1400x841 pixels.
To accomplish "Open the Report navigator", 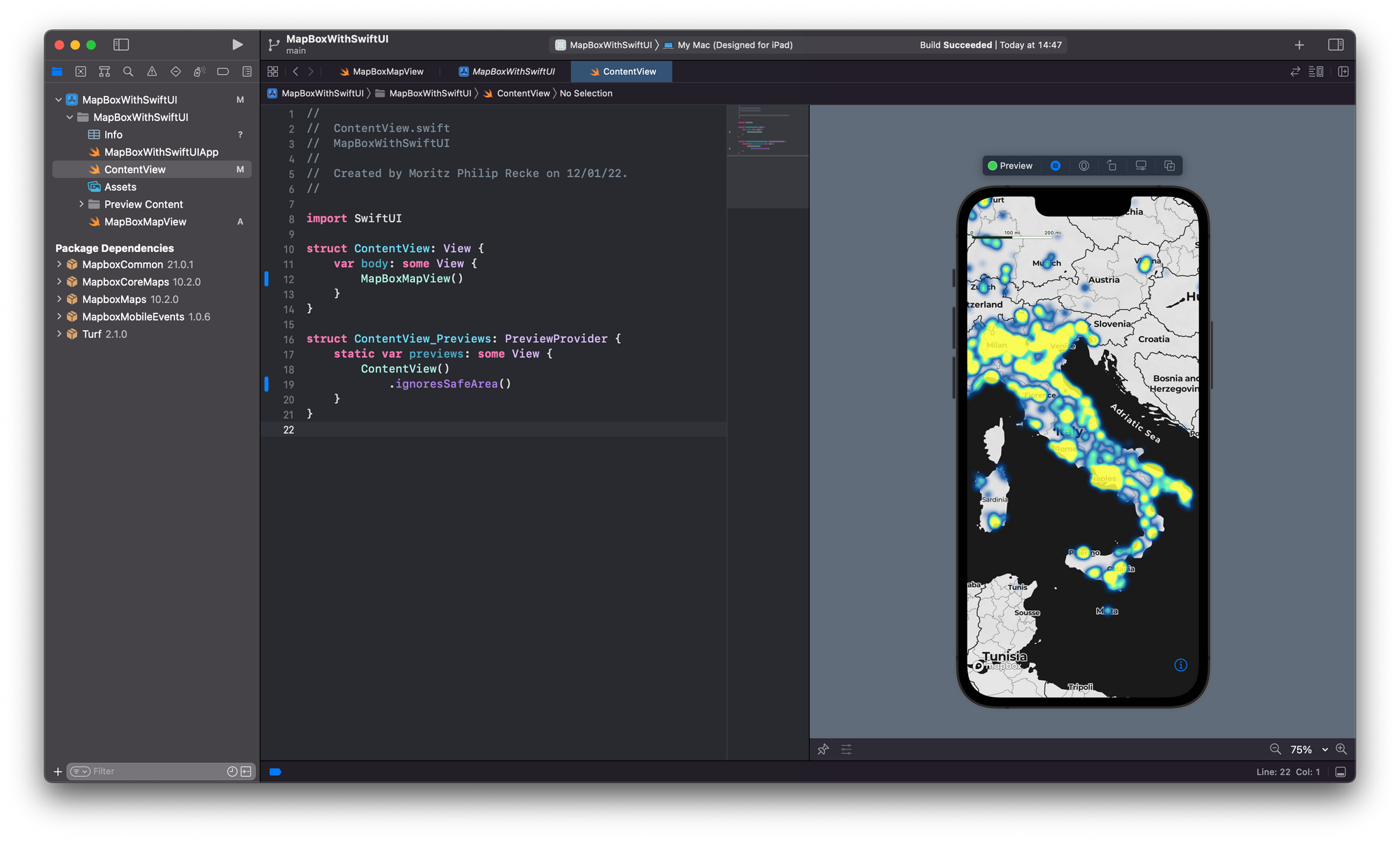I will pos(246,71).
